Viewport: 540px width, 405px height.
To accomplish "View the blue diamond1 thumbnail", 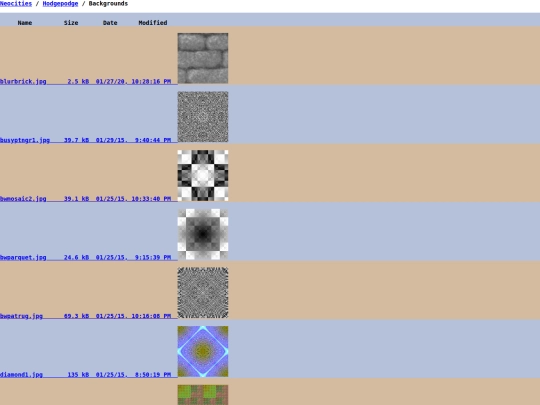I will [203, 351].
